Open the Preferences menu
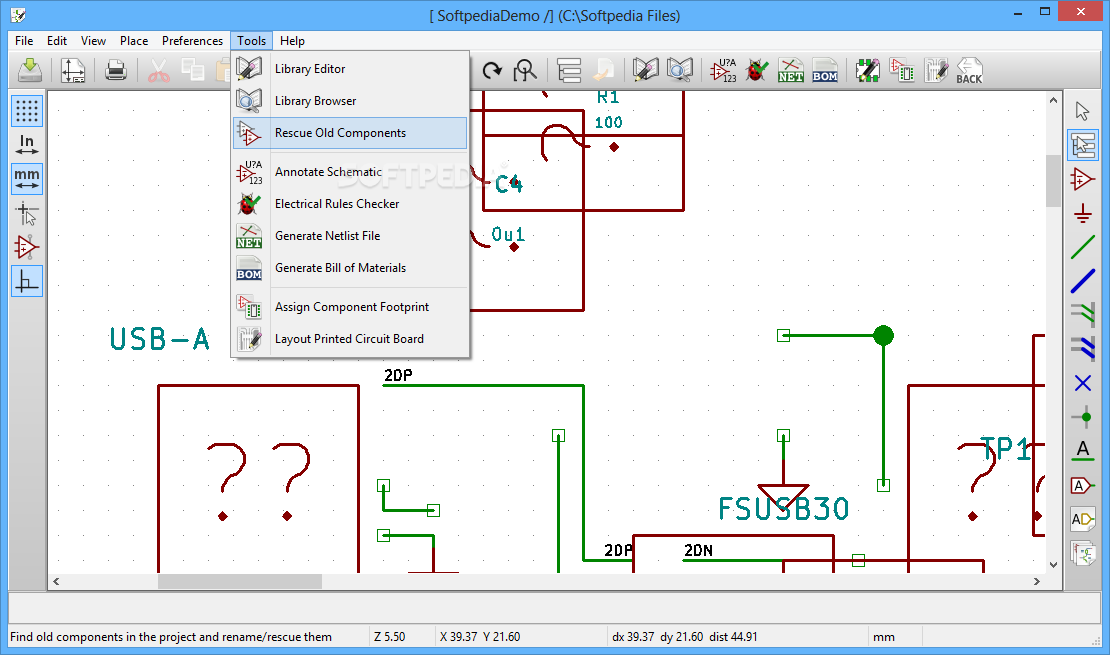The height and width of the screenshot is (655, 1110). point(192,40)
